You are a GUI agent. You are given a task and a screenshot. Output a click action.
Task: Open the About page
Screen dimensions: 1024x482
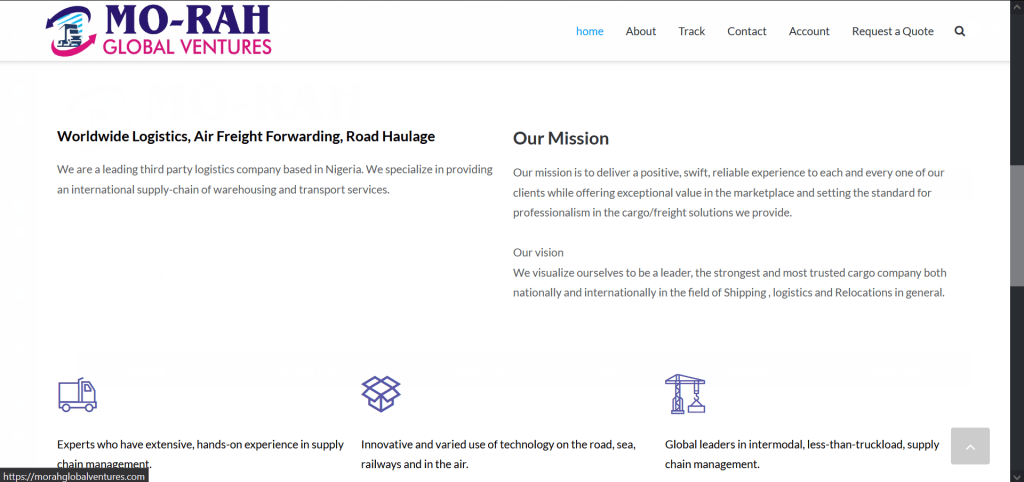[x=641, y=31]
